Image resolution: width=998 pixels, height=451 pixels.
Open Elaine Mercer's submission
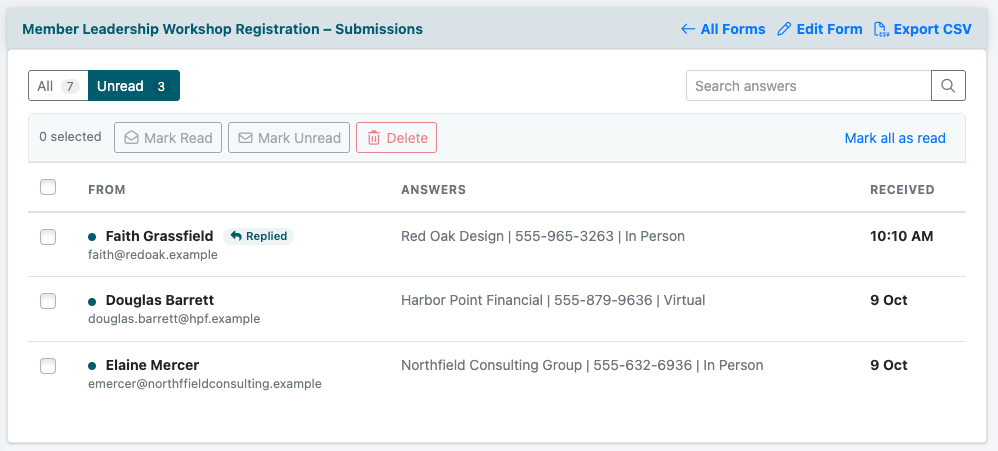tap(496, 374)
